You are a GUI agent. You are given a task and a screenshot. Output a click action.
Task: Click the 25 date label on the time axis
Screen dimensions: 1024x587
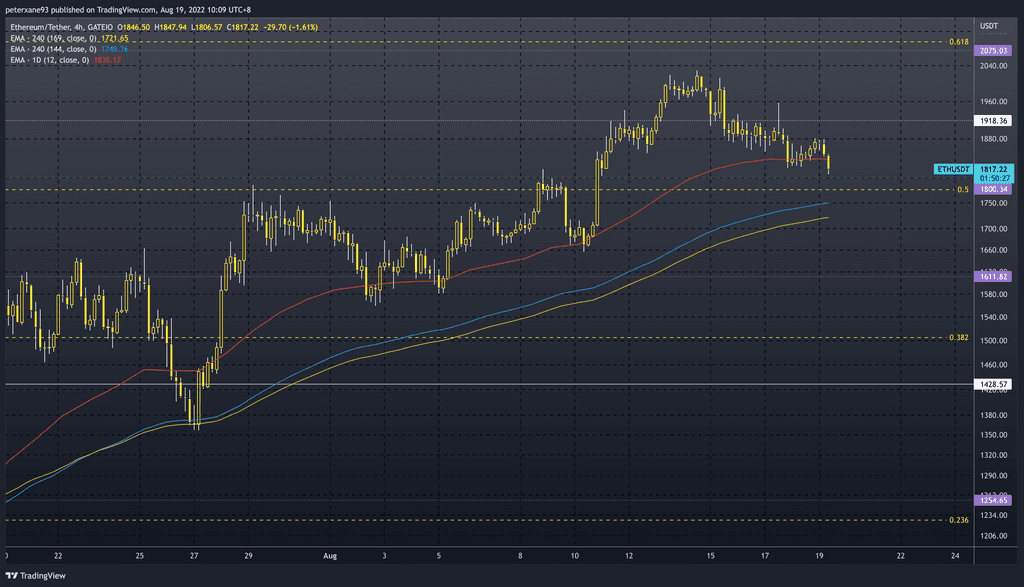(140, 556)
